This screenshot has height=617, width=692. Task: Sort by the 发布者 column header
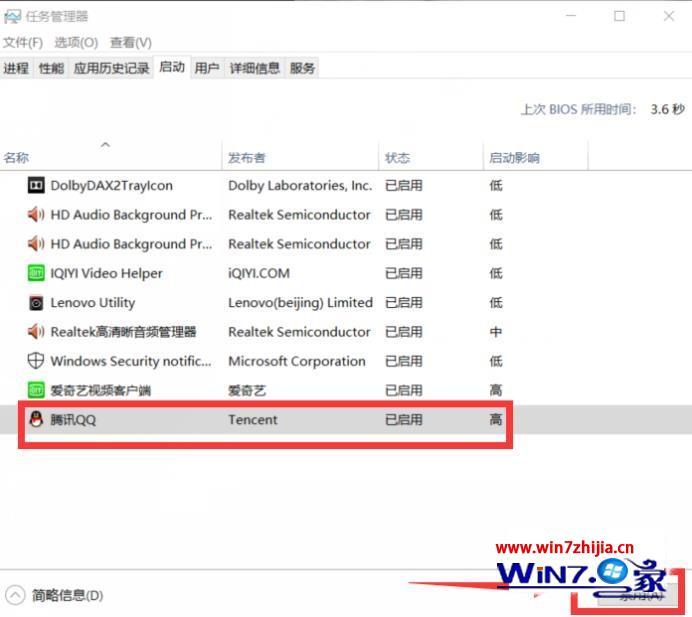(300, 158)
